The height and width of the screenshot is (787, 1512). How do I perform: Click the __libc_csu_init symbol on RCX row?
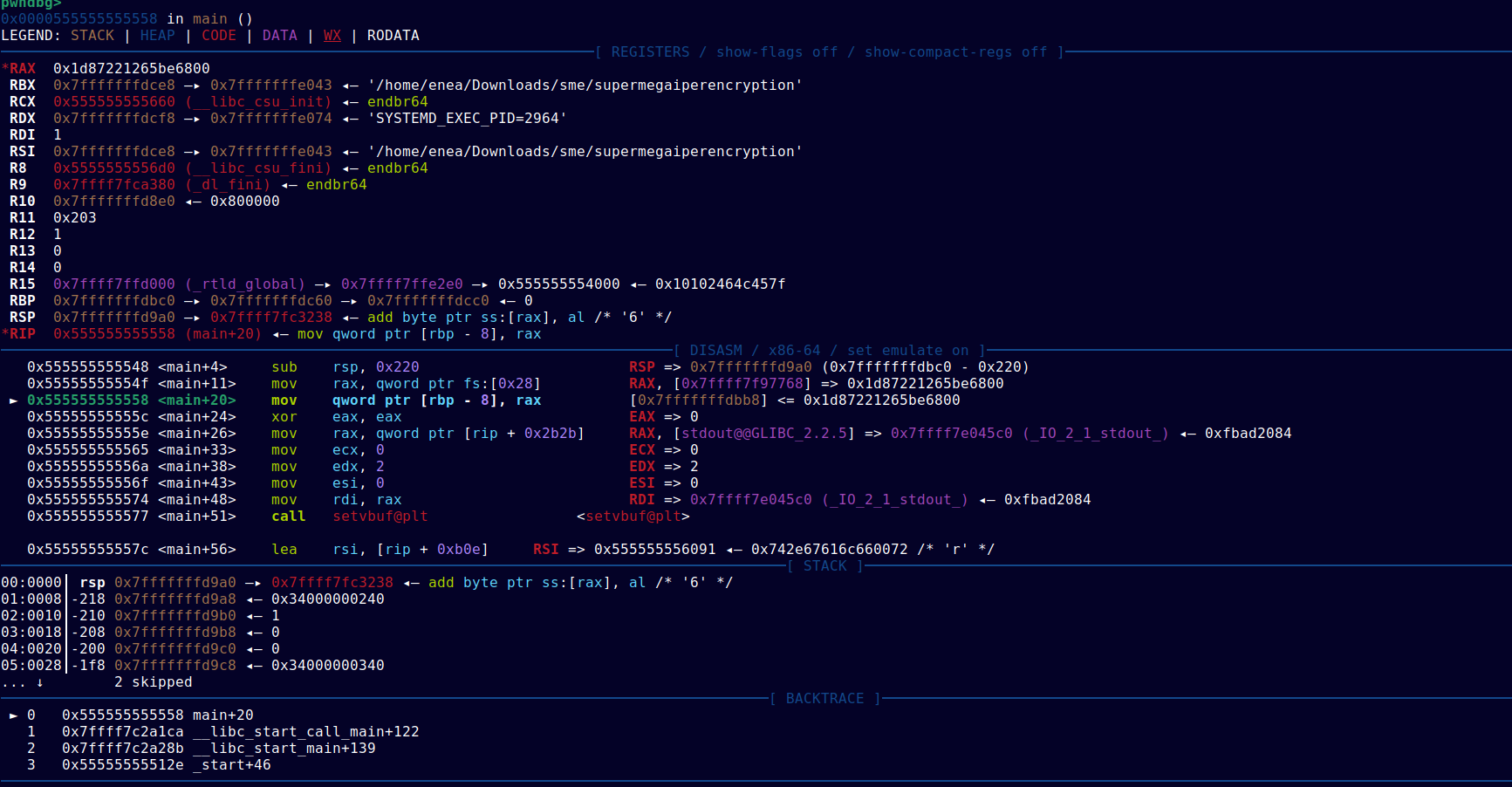click(258, 101)
